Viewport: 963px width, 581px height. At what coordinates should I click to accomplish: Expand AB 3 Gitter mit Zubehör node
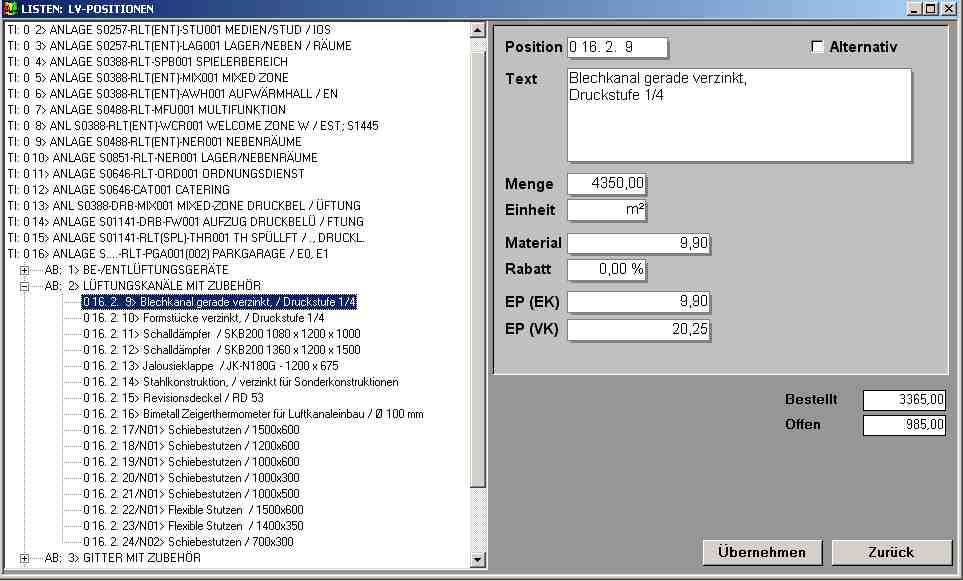25,558
